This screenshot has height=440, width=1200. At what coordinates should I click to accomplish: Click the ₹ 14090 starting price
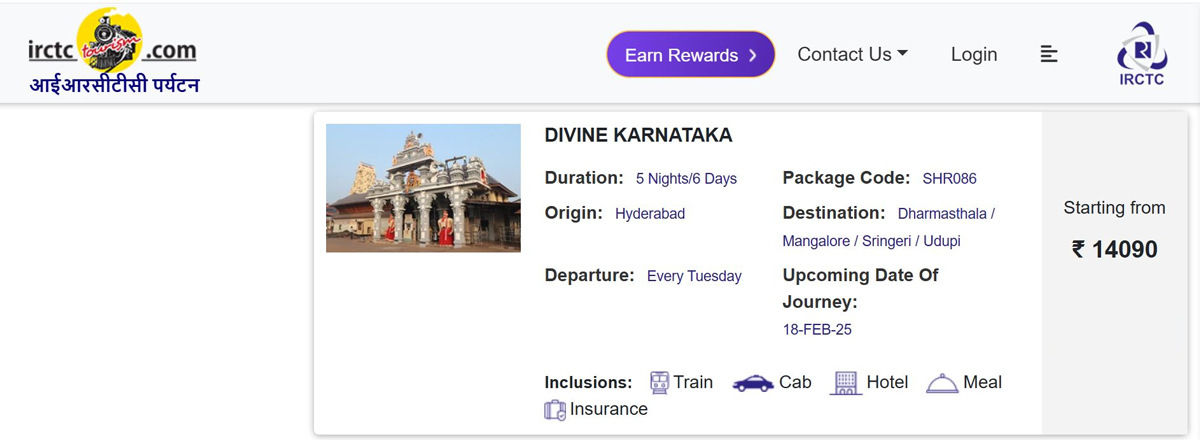1114,249
